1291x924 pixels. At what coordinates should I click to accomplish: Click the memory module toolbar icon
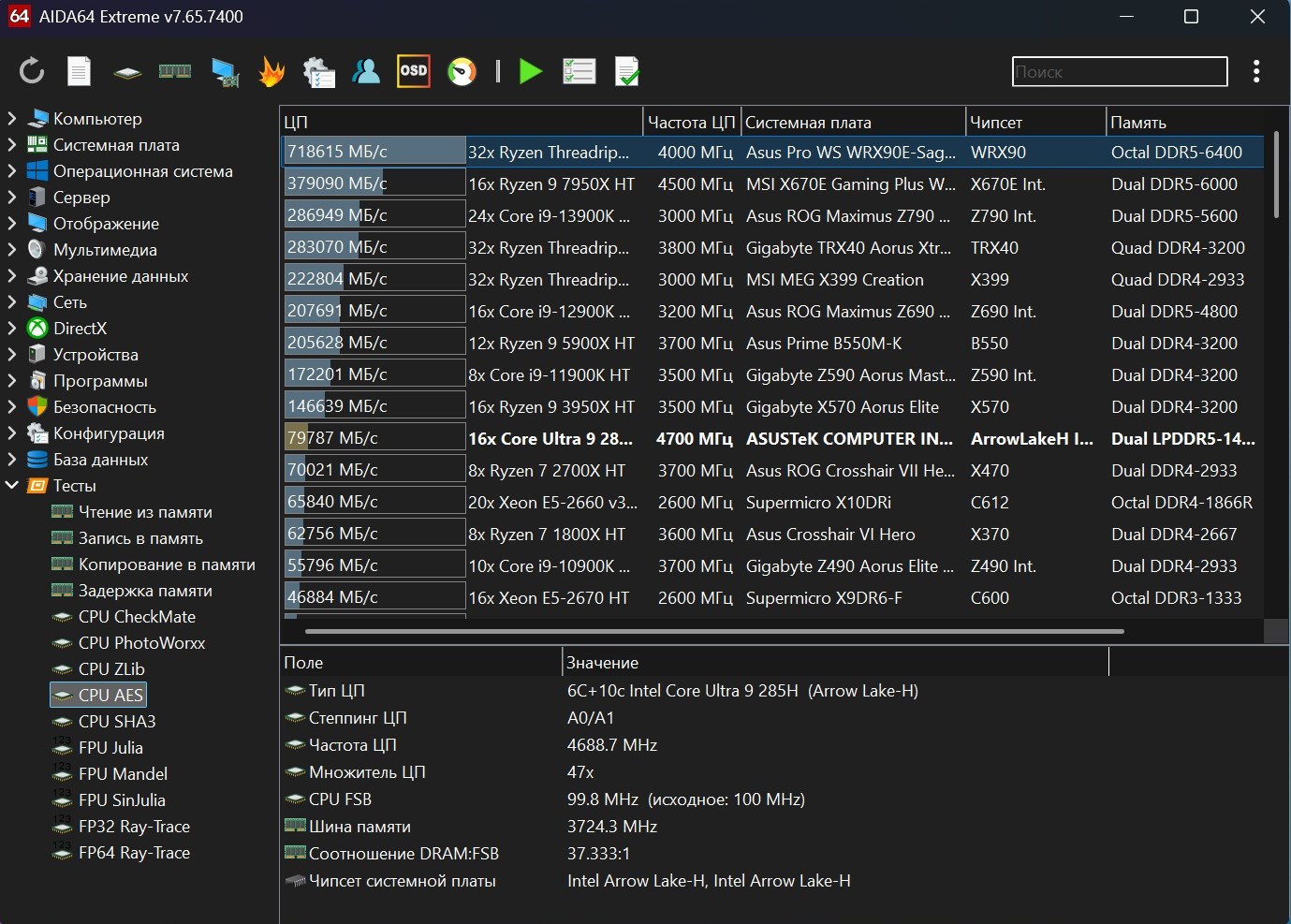(x=175, y=71)
